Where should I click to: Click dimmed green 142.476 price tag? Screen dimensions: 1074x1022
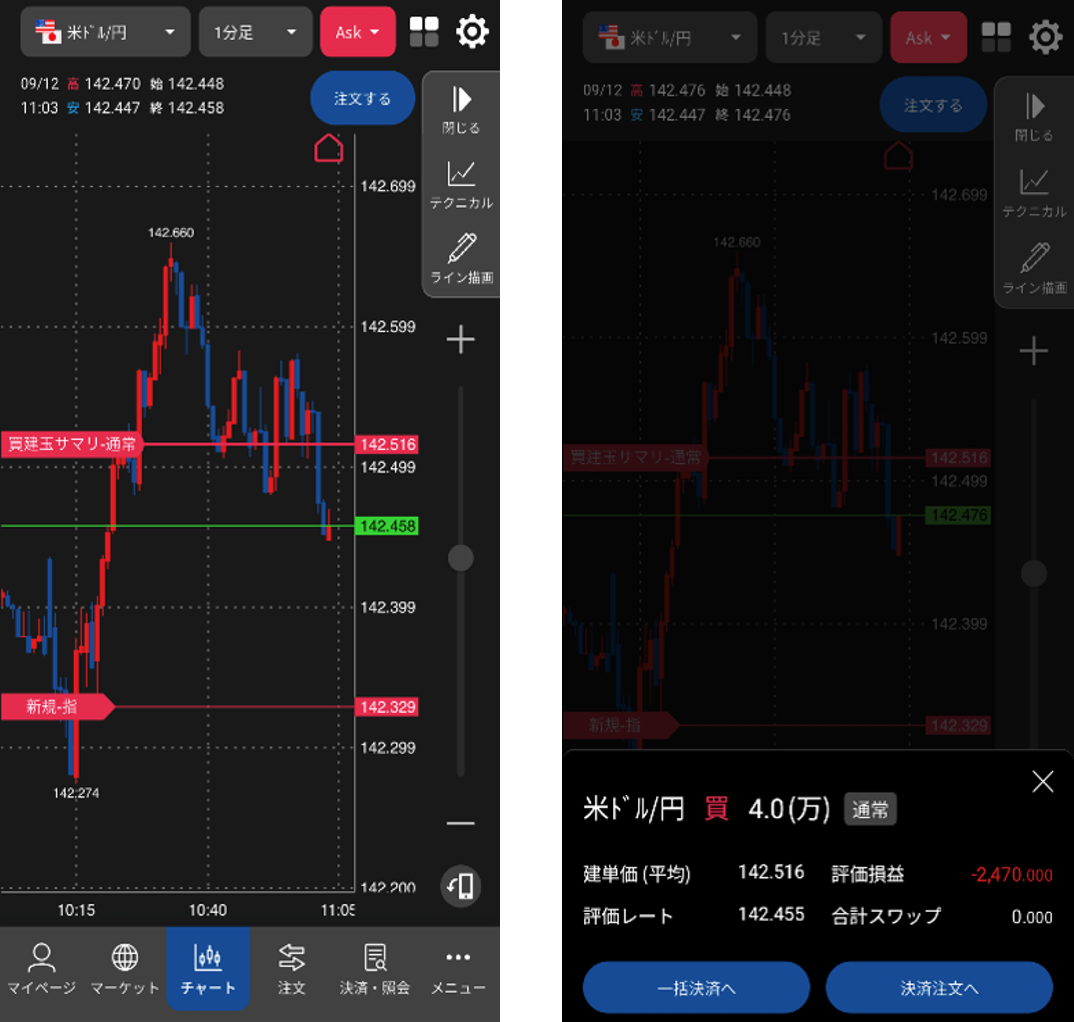[958, 515]
